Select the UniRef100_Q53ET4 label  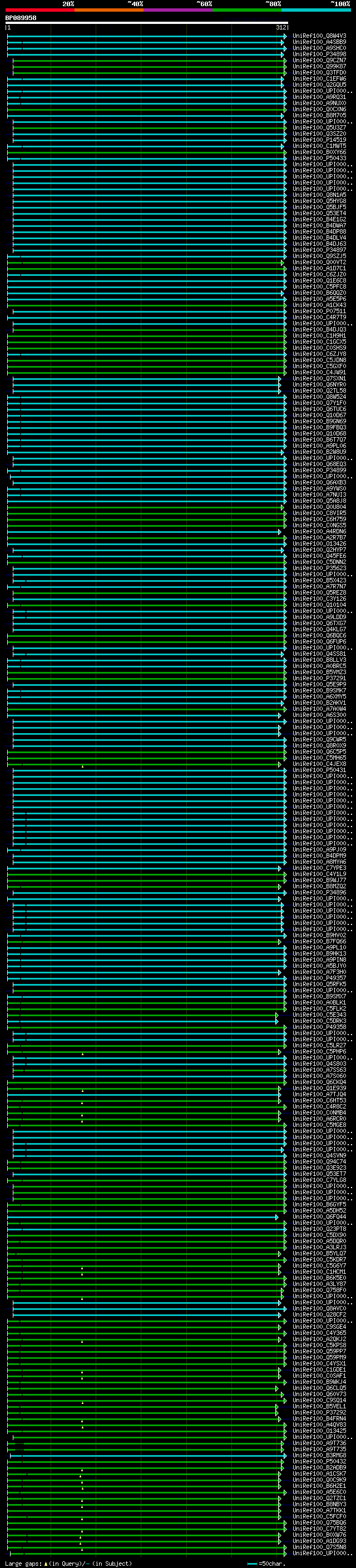click(x=319, y=214)
